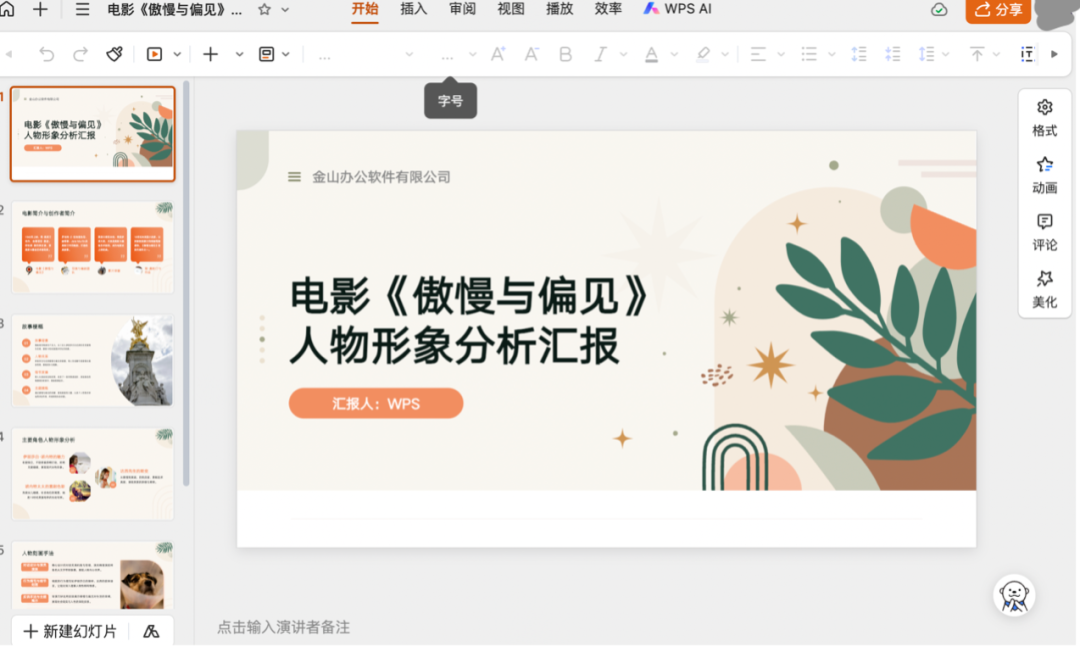Image resolution: width=1080 pixels, height=647 pixels.
Task: Expand the slide layout dropdown arrow
Action: 285,54
